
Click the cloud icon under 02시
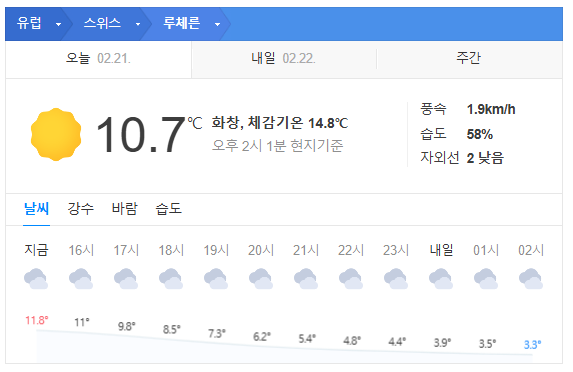click(x=531, y=279)
